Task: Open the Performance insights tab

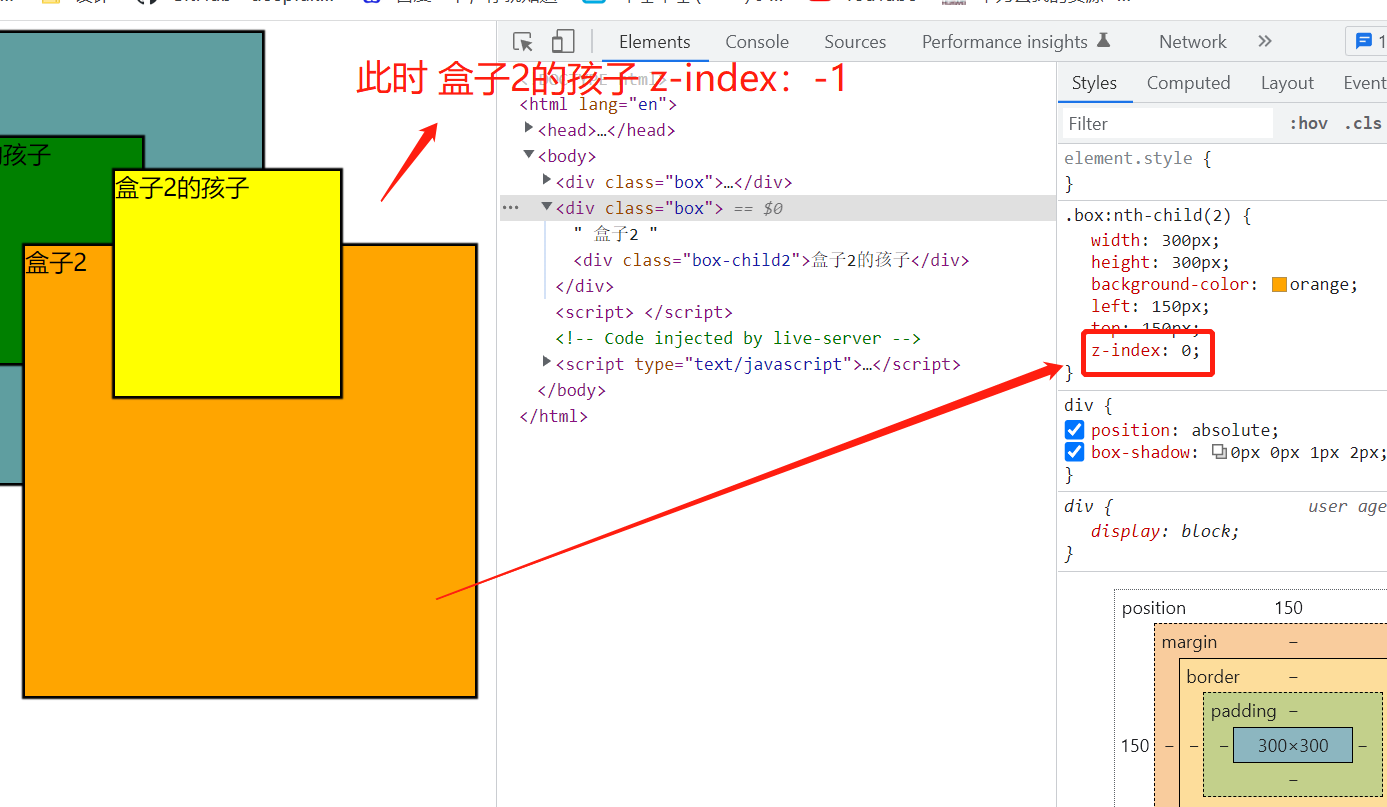Action: click(x=1016, y=42)
